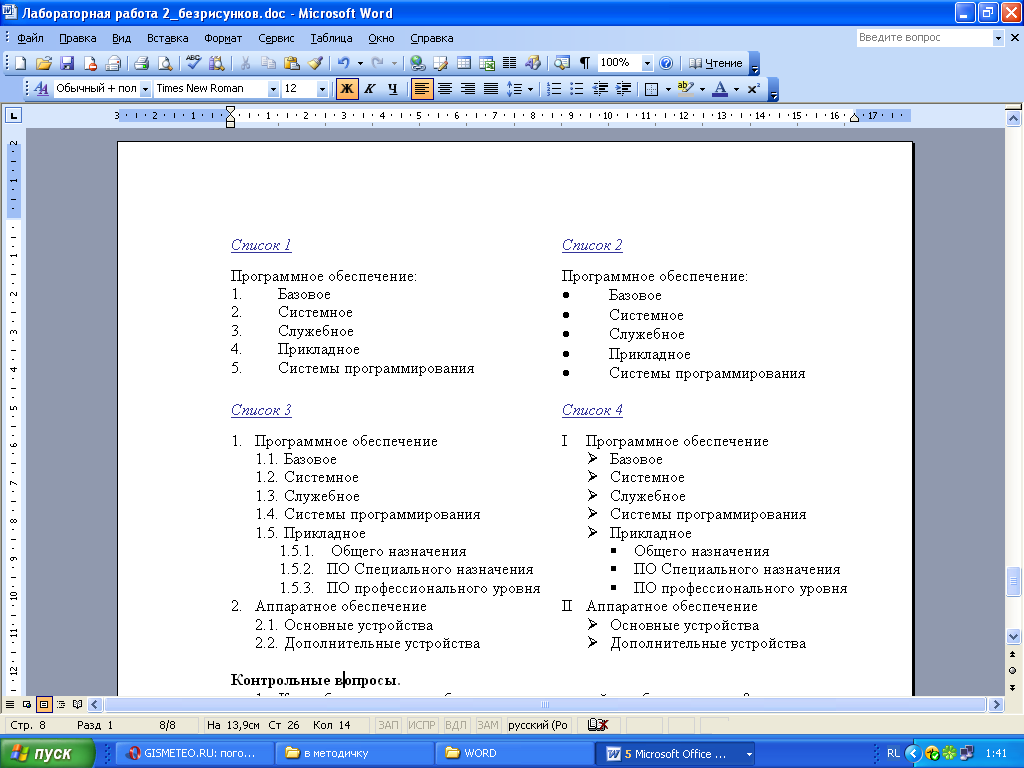
Task: Click the tab selector at the ruler's left
Action: 13,116
